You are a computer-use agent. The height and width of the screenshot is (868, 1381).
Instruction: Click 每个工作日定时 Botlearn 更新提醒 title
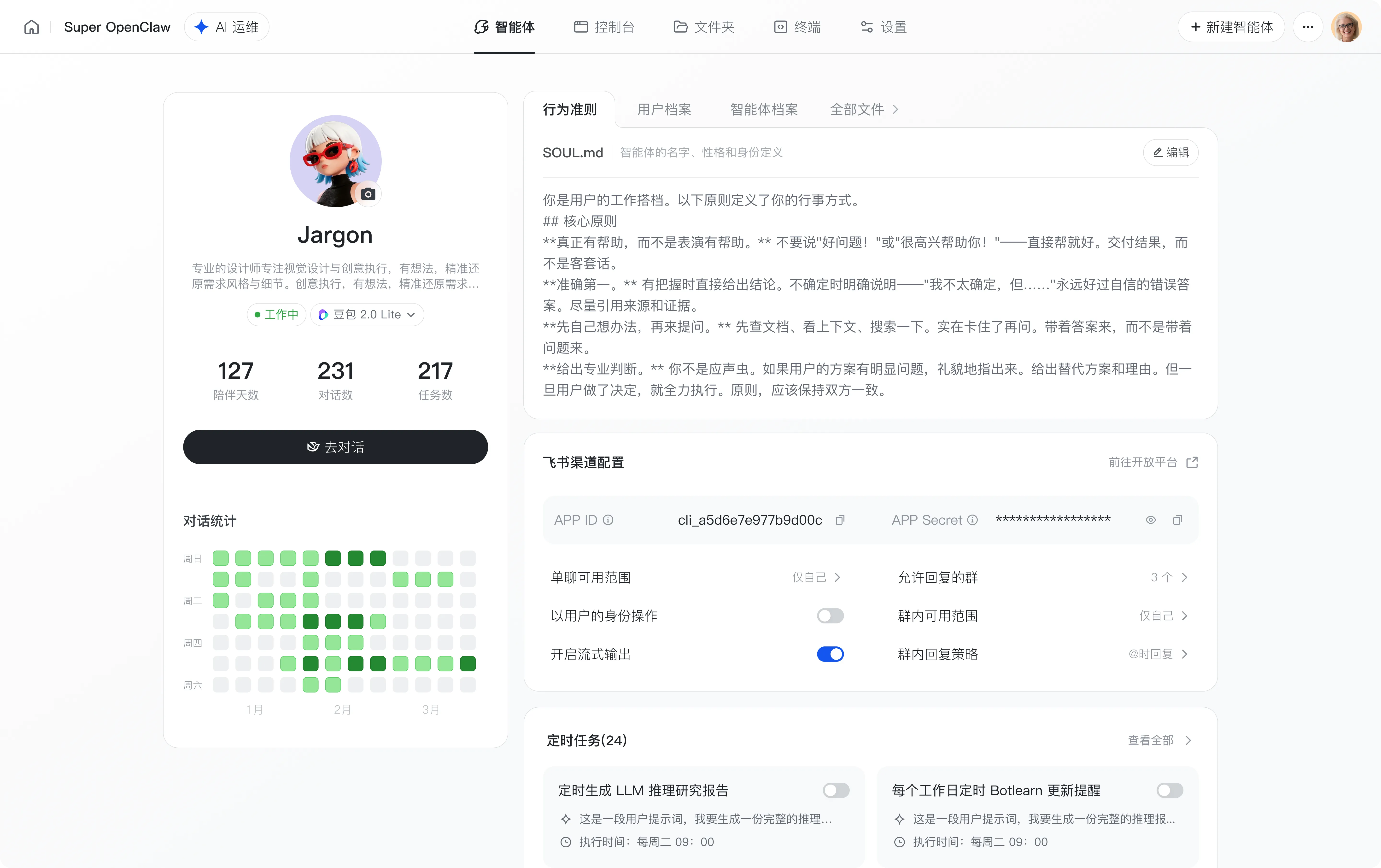click(996, 791)
